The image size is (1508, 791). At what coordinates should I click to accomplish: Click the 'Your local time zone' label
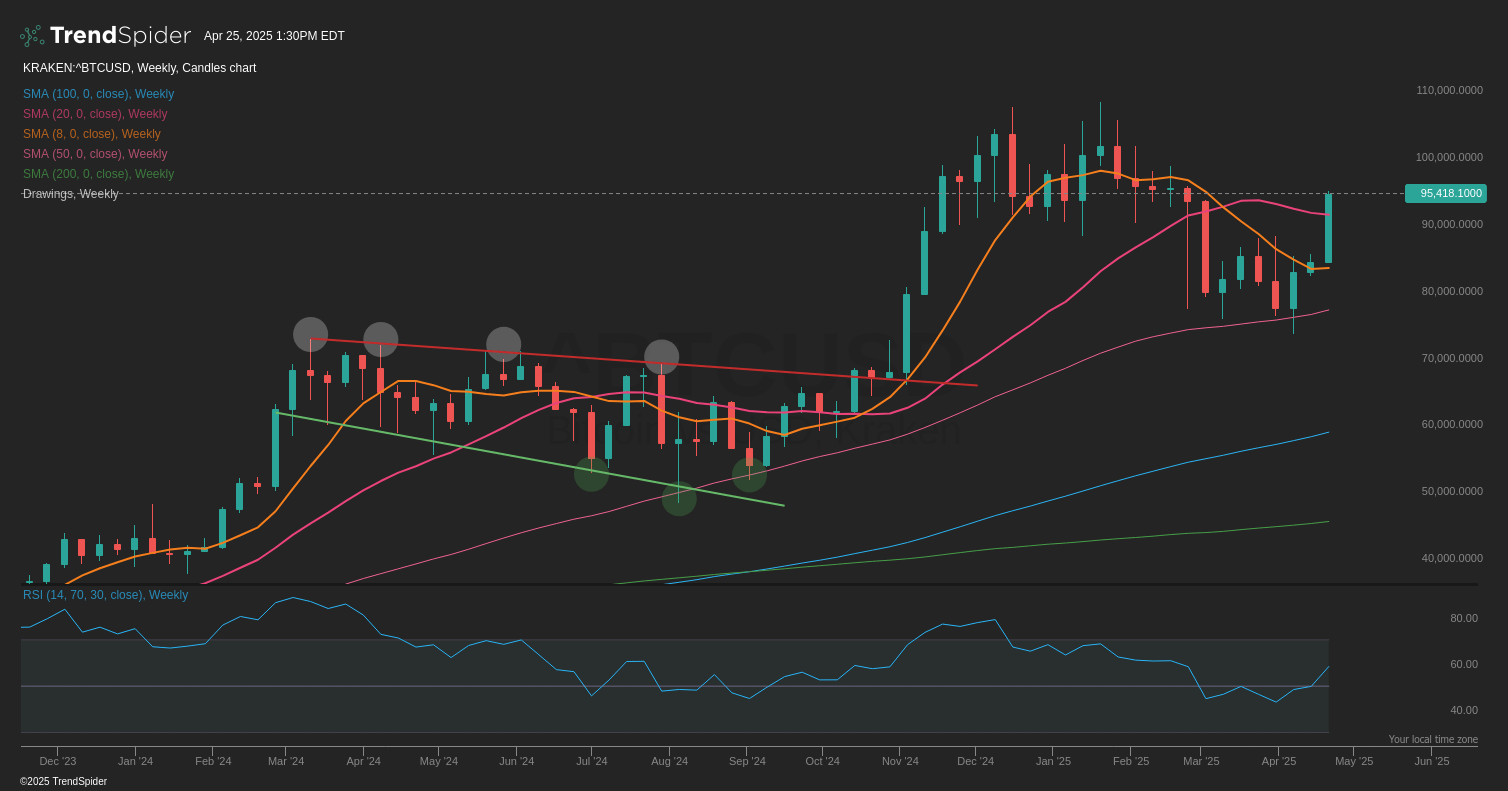(x=1432, y=739)
